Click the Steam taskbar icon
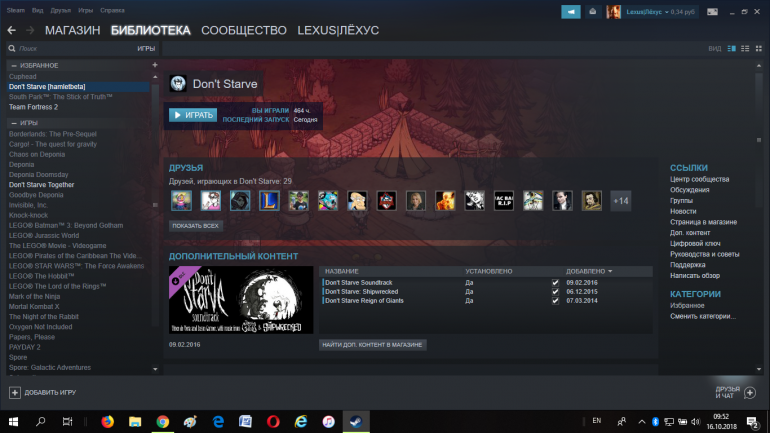The height and width of the screenshot is (433, 770). coord(356,422)
